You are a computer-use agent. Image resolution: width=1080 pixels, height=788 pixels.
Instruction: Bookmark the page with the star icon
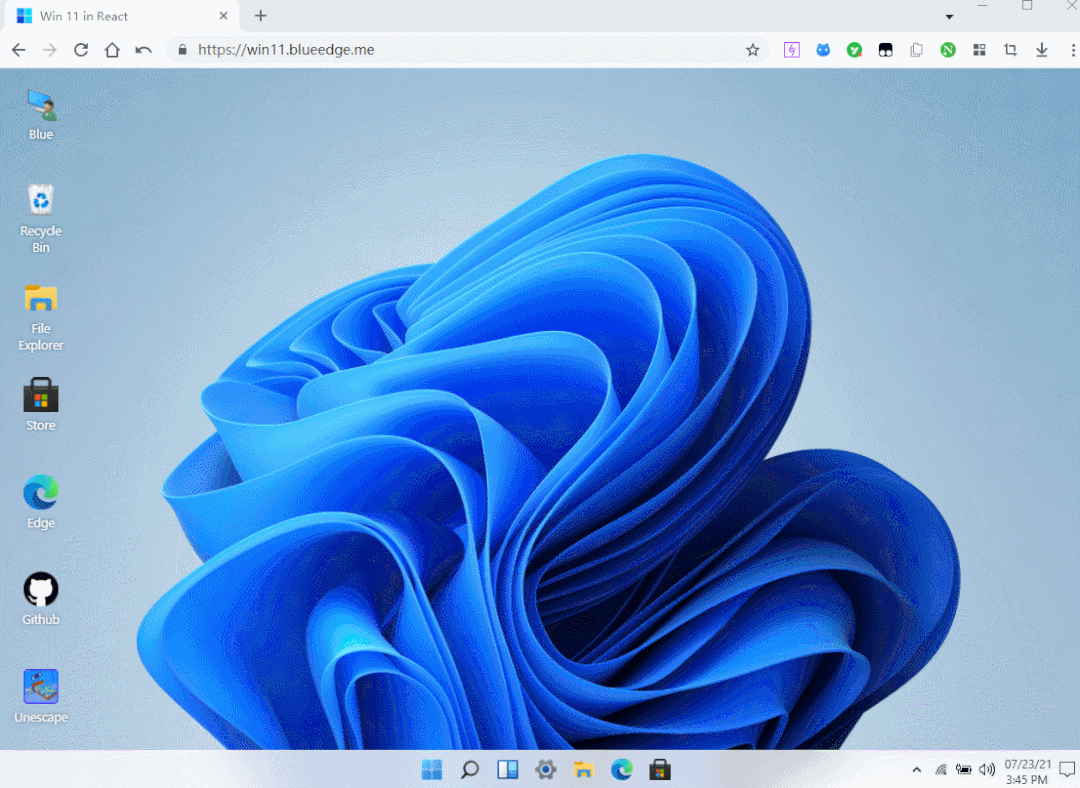click(753, 49)
